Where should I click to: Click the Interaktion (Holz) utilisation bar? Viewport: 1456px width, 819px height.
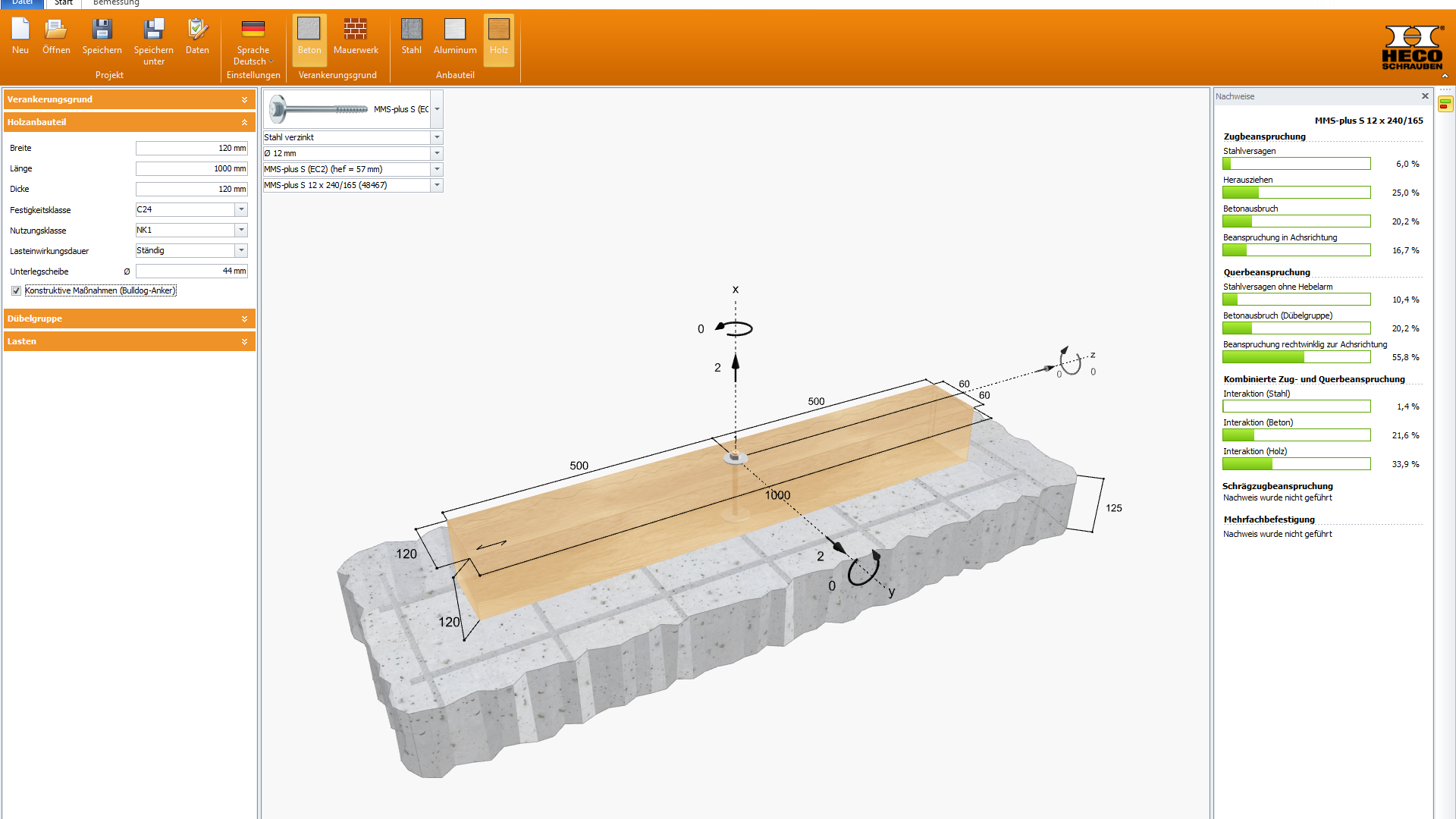[x=1297, y=464]
